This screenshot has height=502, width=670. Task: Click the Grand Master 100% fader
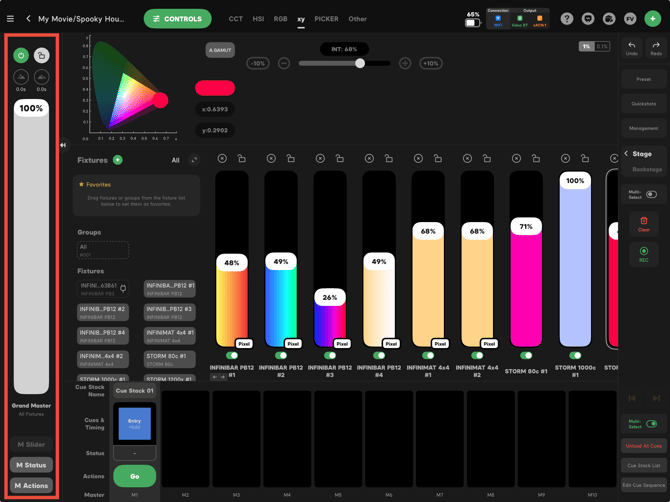pos(31,247)
